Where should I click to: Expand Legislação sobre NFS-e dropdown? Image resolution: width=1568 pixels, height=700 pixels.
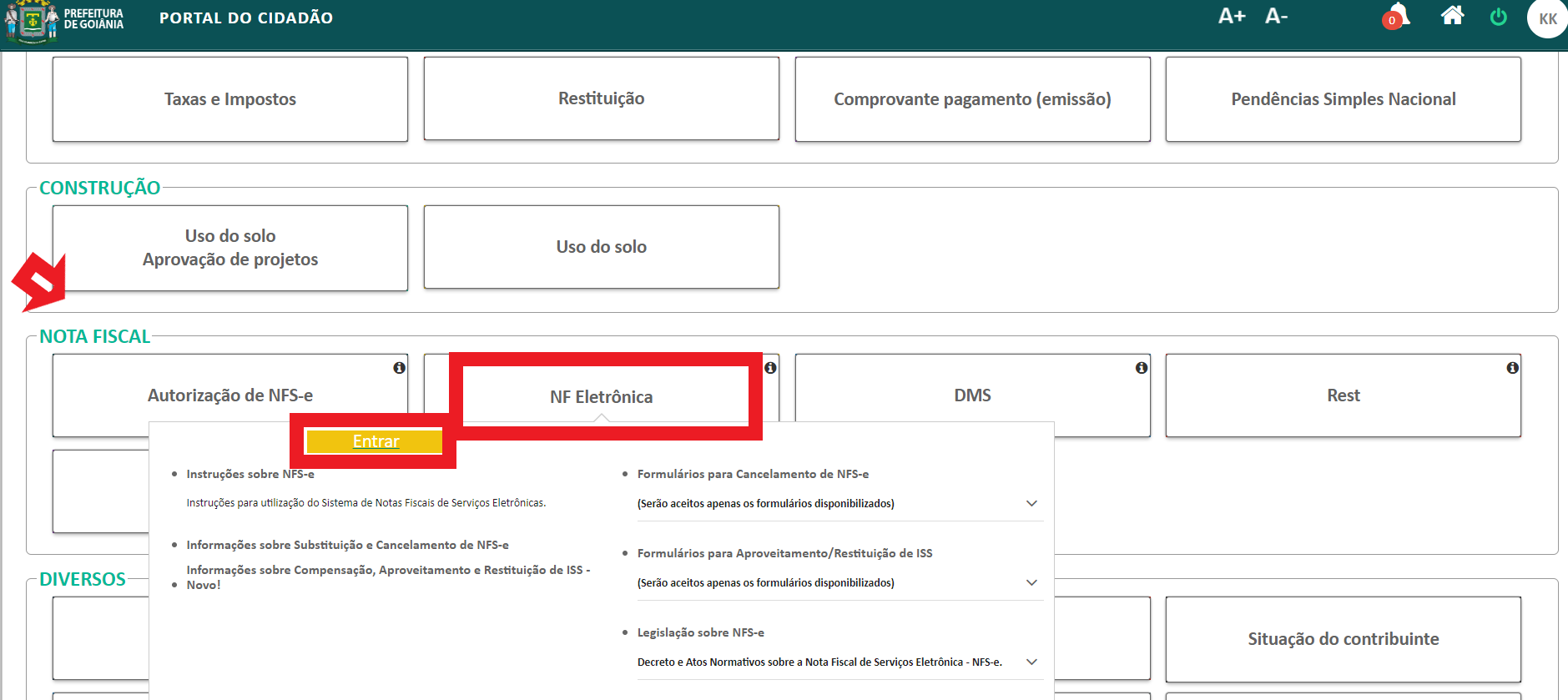[x=1031, y=662]
